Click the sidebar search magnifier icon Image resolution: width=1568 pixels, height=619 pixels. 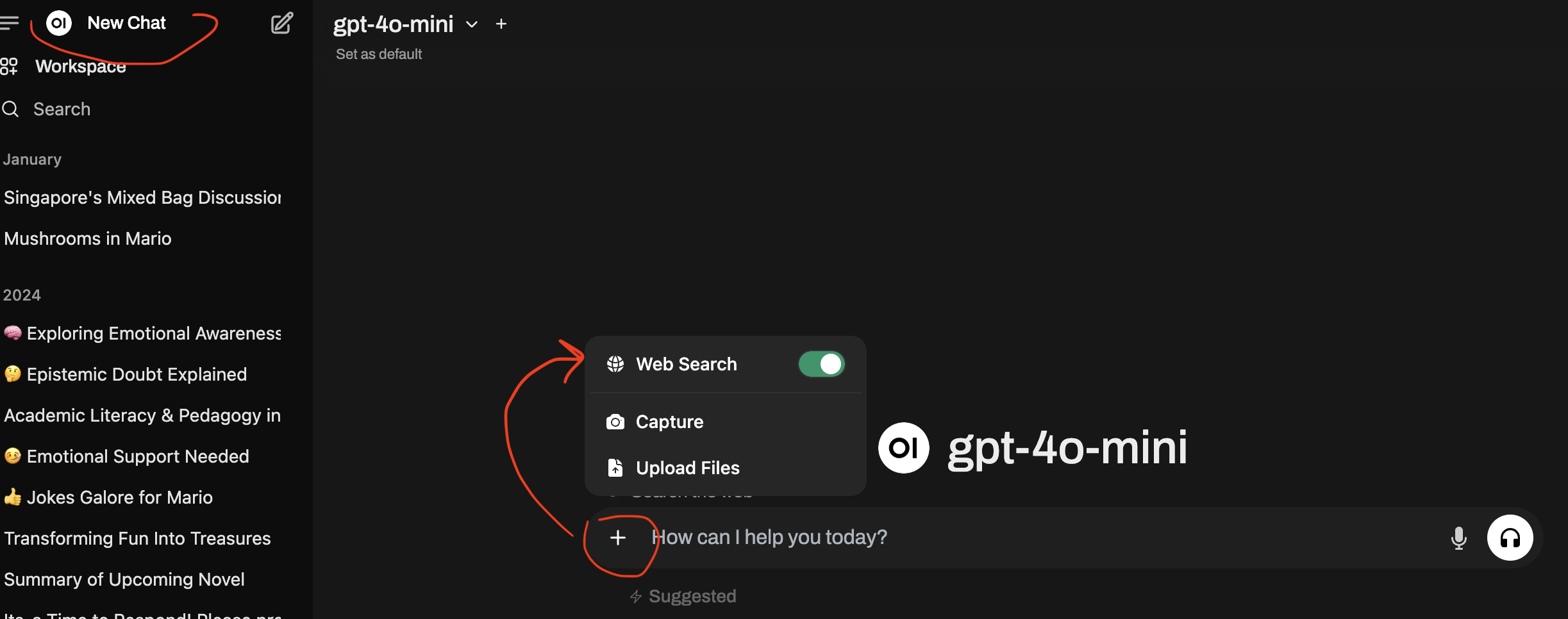point(10,109)
